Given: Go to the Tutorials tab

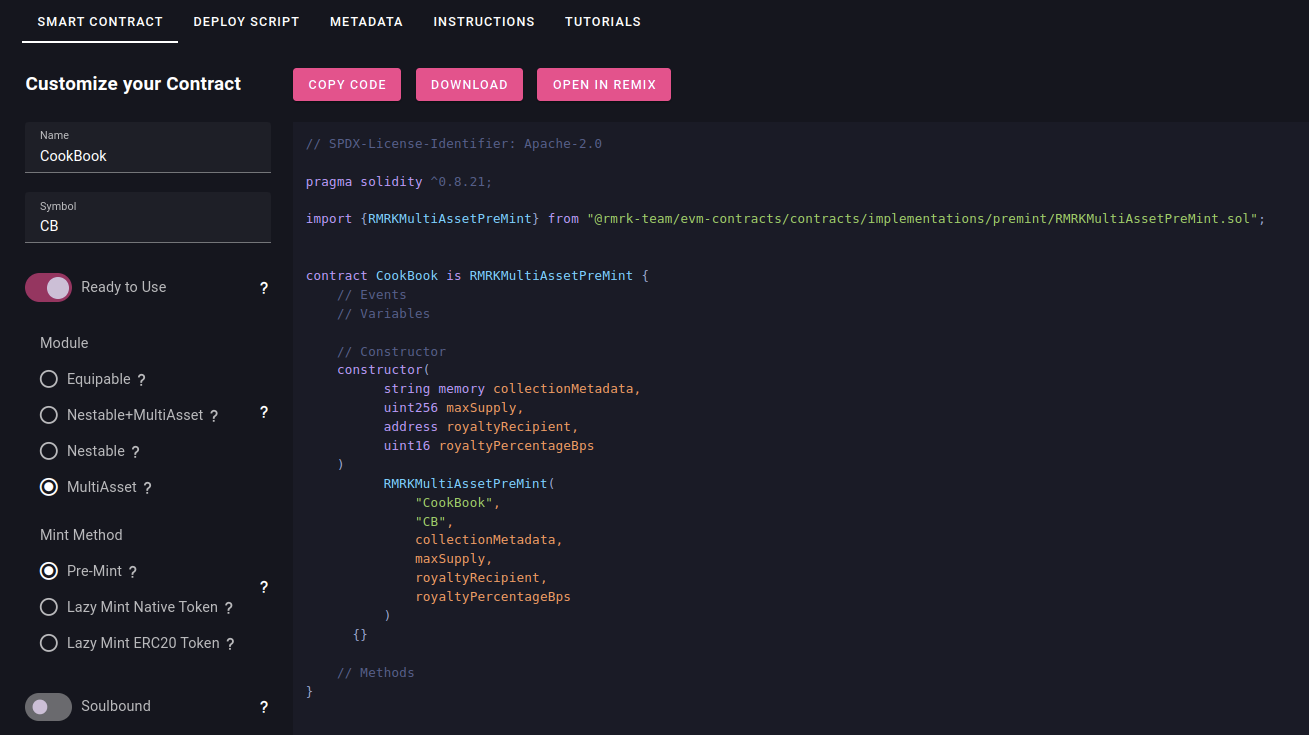Looking at the screenshot, I should (603, 21).
